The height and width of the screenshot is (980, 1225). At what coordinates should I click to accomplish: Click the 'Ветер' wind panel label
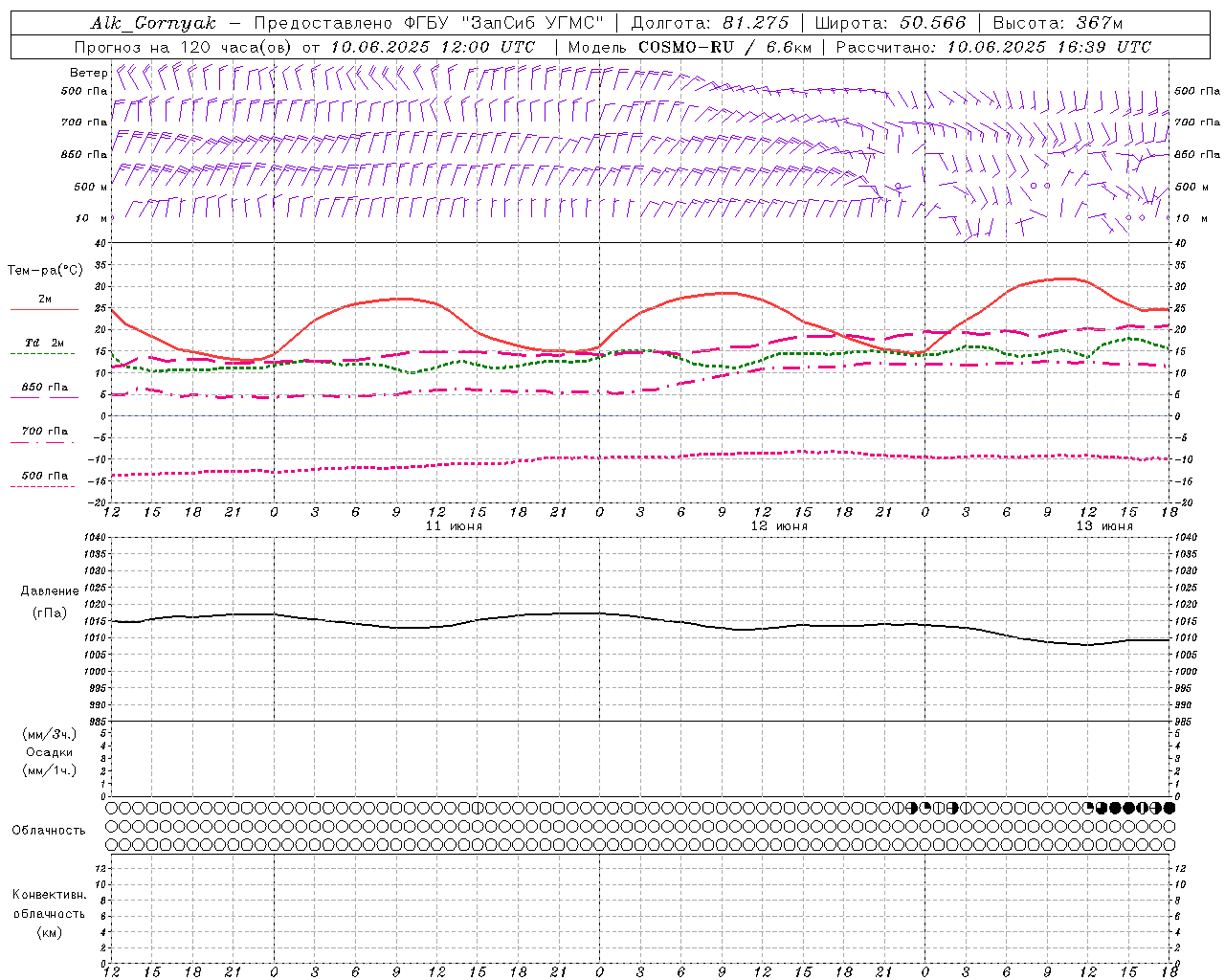[89, 73]
